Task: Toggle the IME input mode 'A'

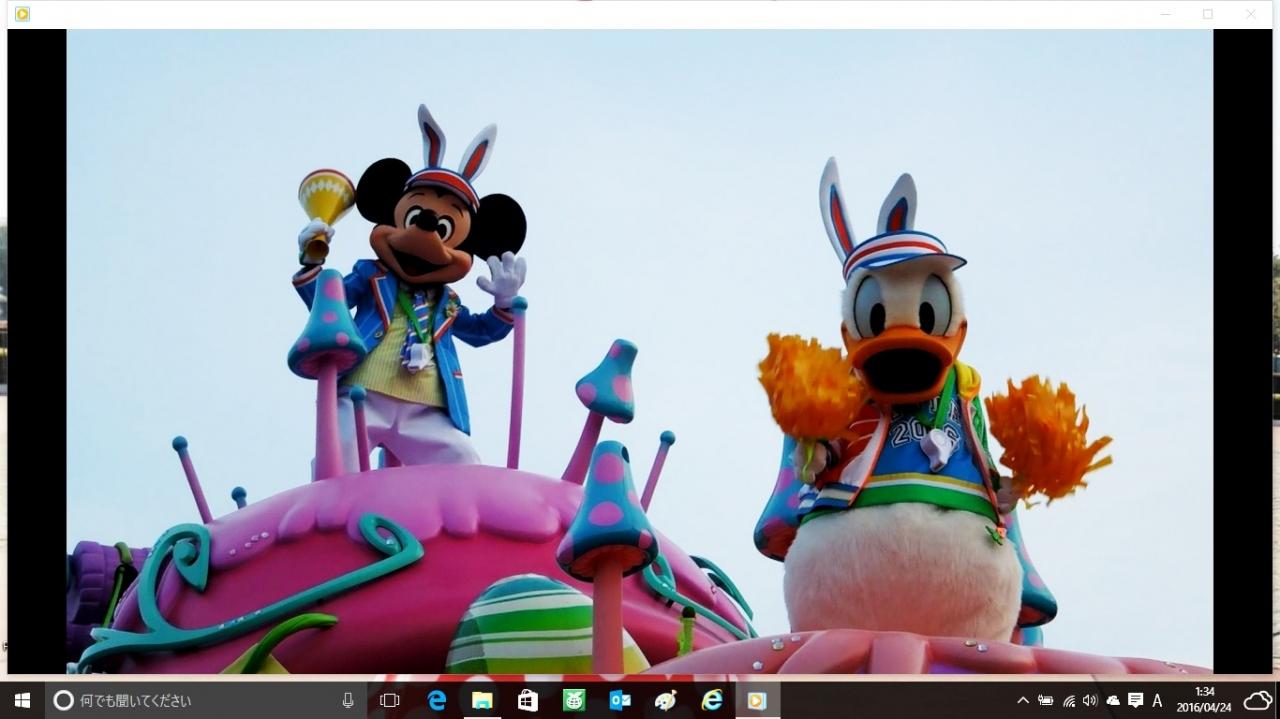Action: point(1157,701)
